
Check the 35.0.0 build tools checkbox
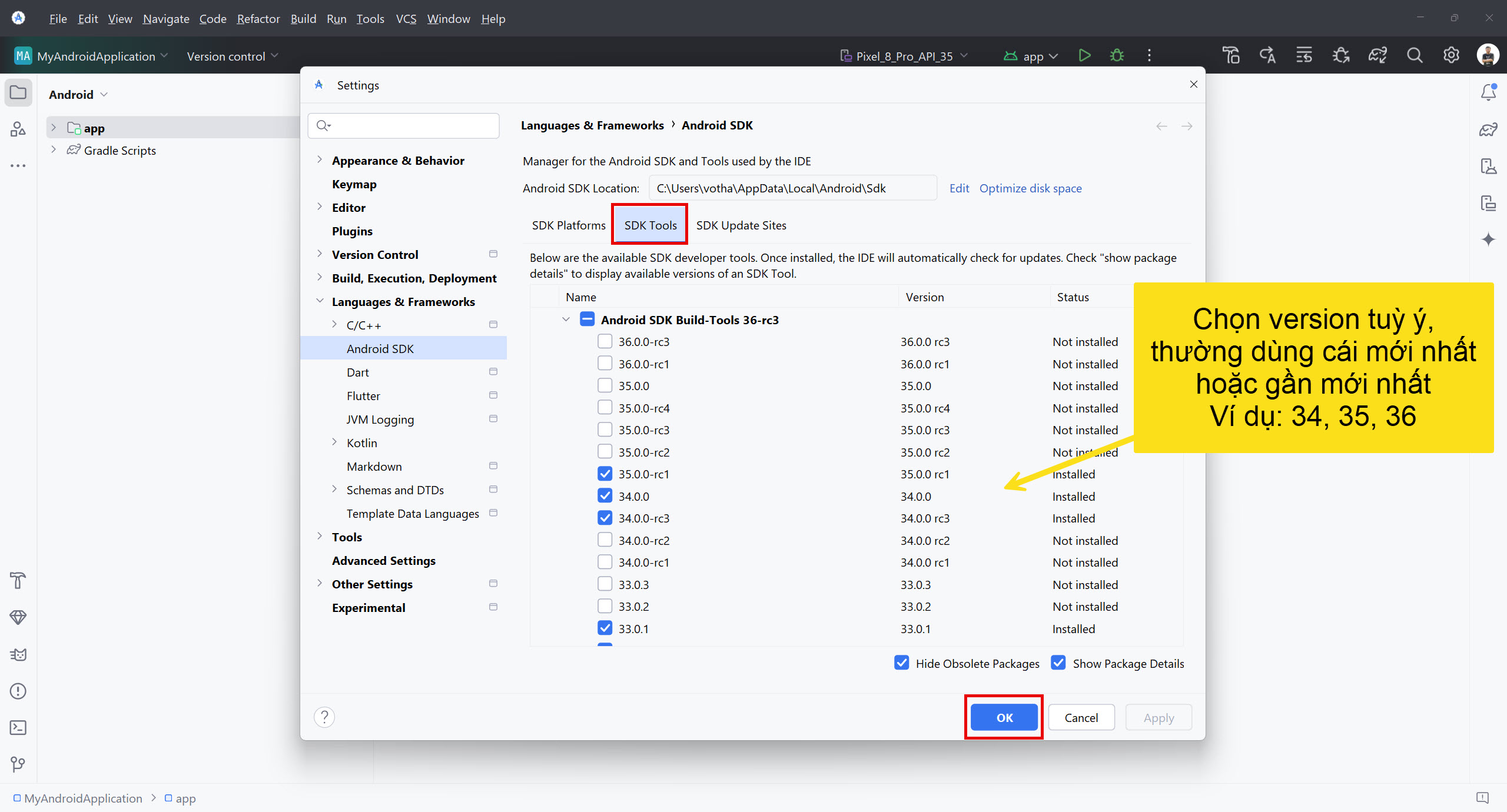(605, 385)
